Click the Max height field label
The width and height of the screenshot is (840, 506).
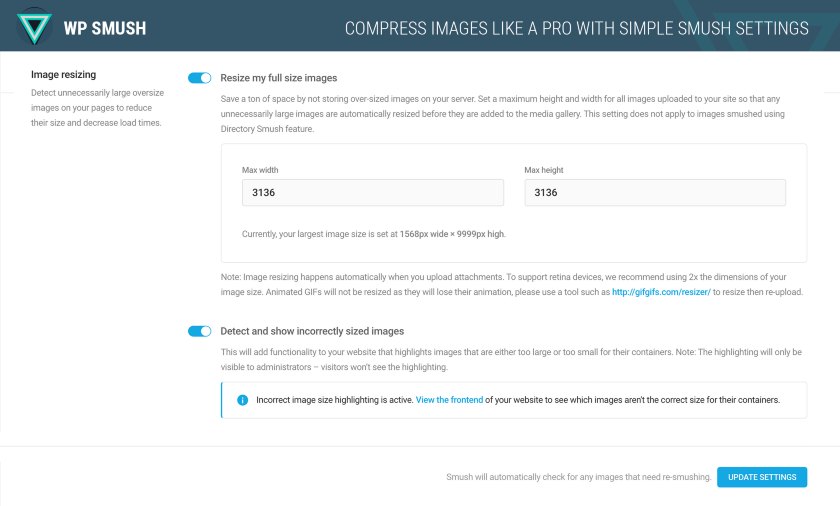[544, 170]
